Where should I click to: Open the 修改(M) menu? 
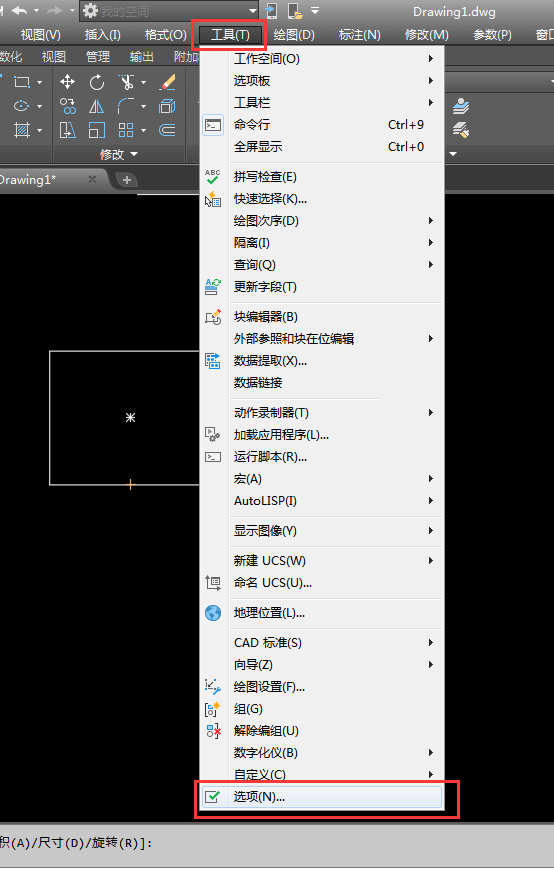tap(426, 35)
